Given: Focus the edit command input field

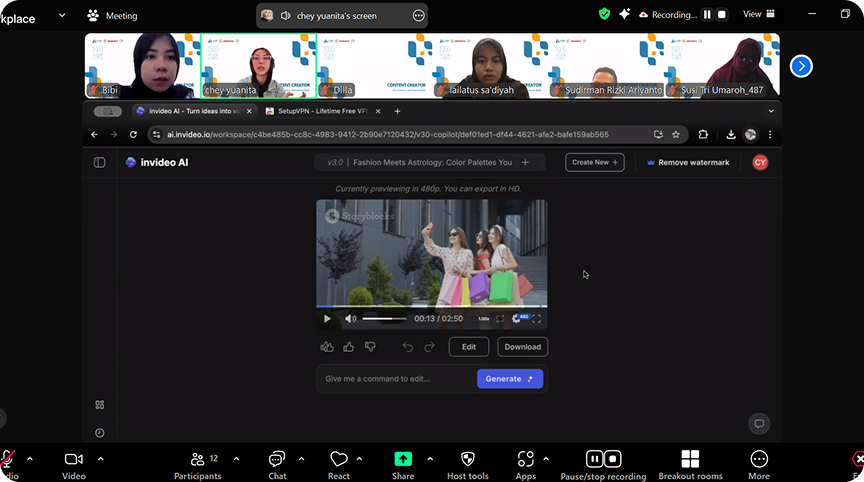Looking at the screenshot, I should tap(397, 379).
